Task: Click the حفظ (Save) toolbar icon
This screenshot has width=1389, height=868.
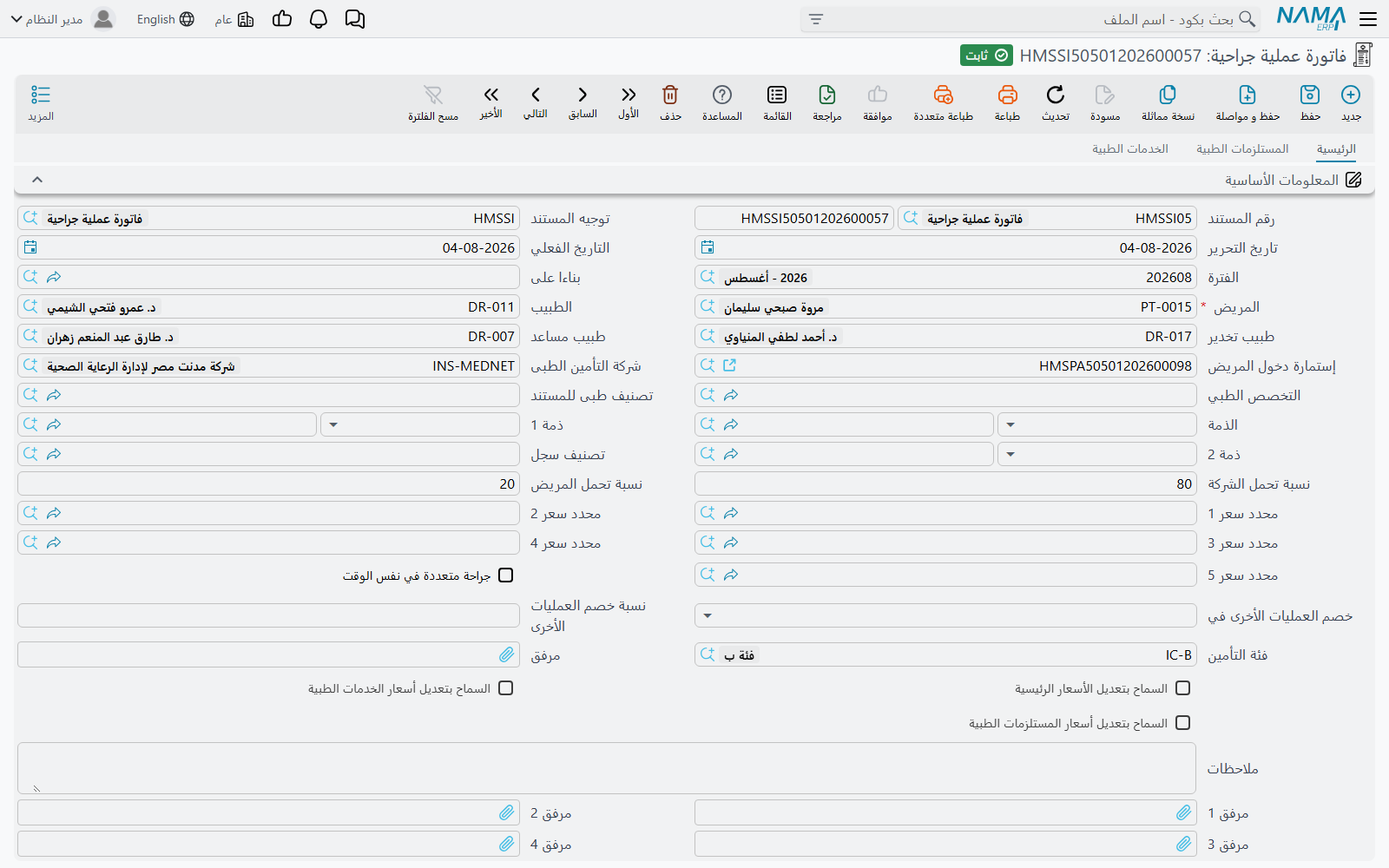Action: (x=1310, y=95)
